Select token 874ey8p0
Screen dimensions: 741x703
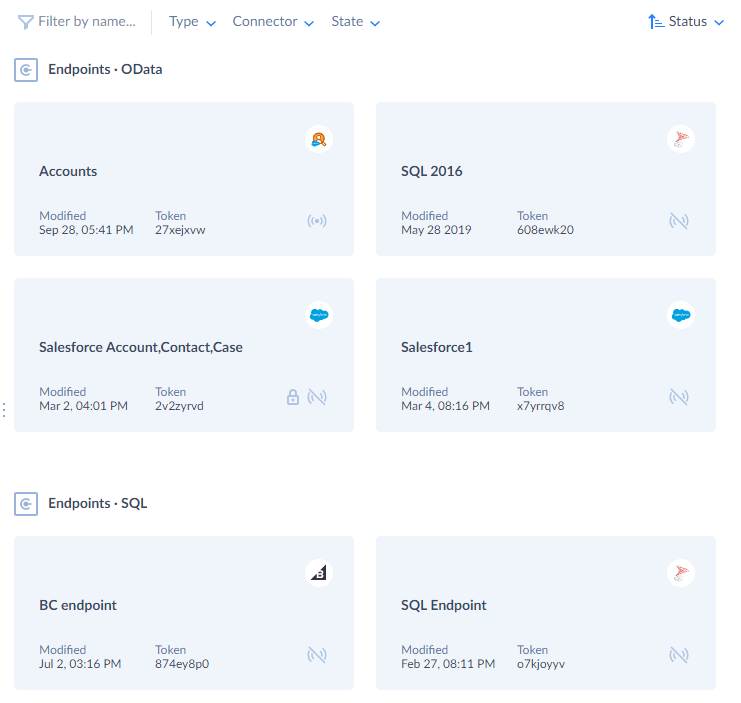tap(182, 664)
